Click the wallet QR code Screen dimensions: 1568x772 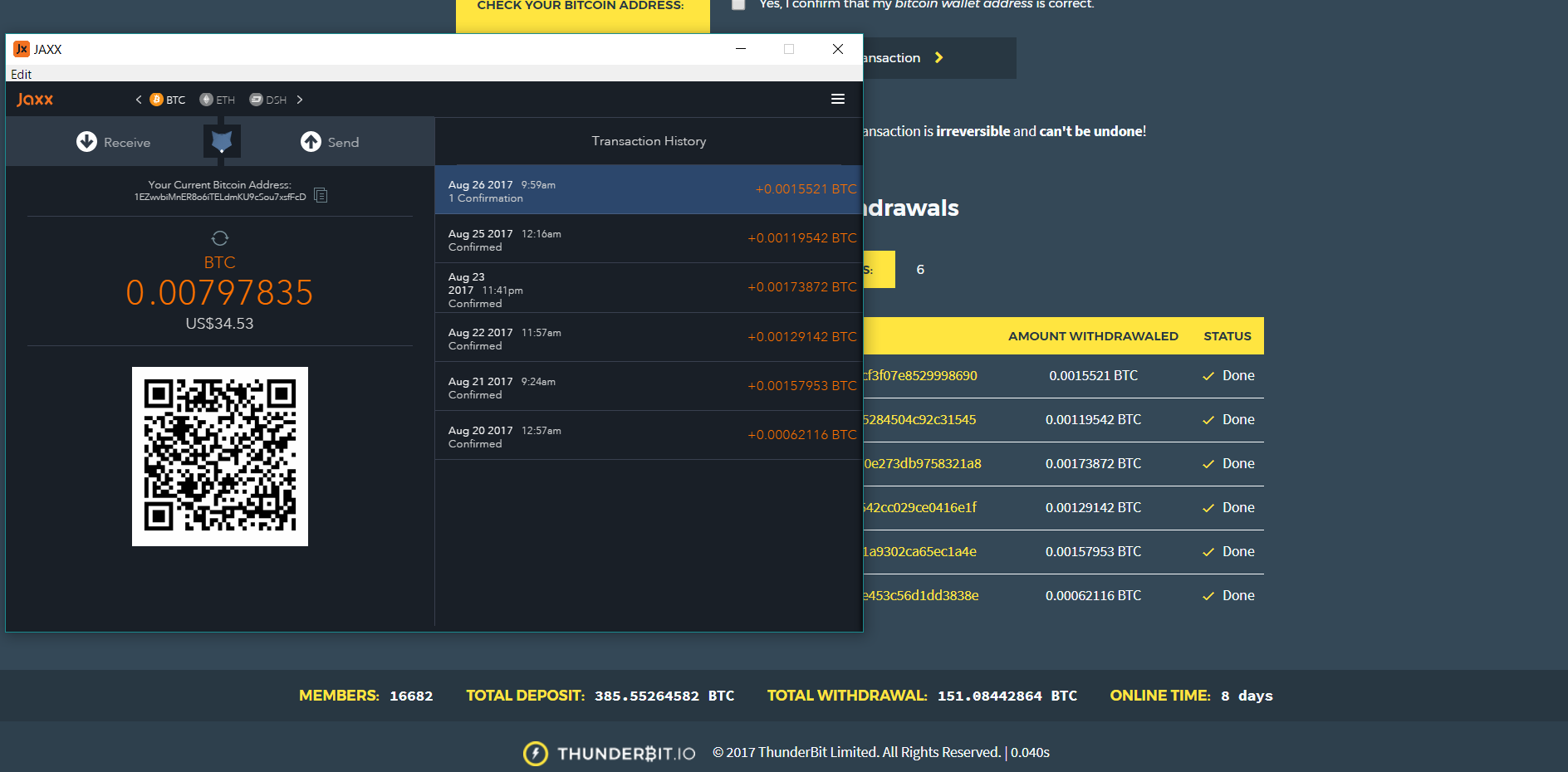tap(220, 457)
